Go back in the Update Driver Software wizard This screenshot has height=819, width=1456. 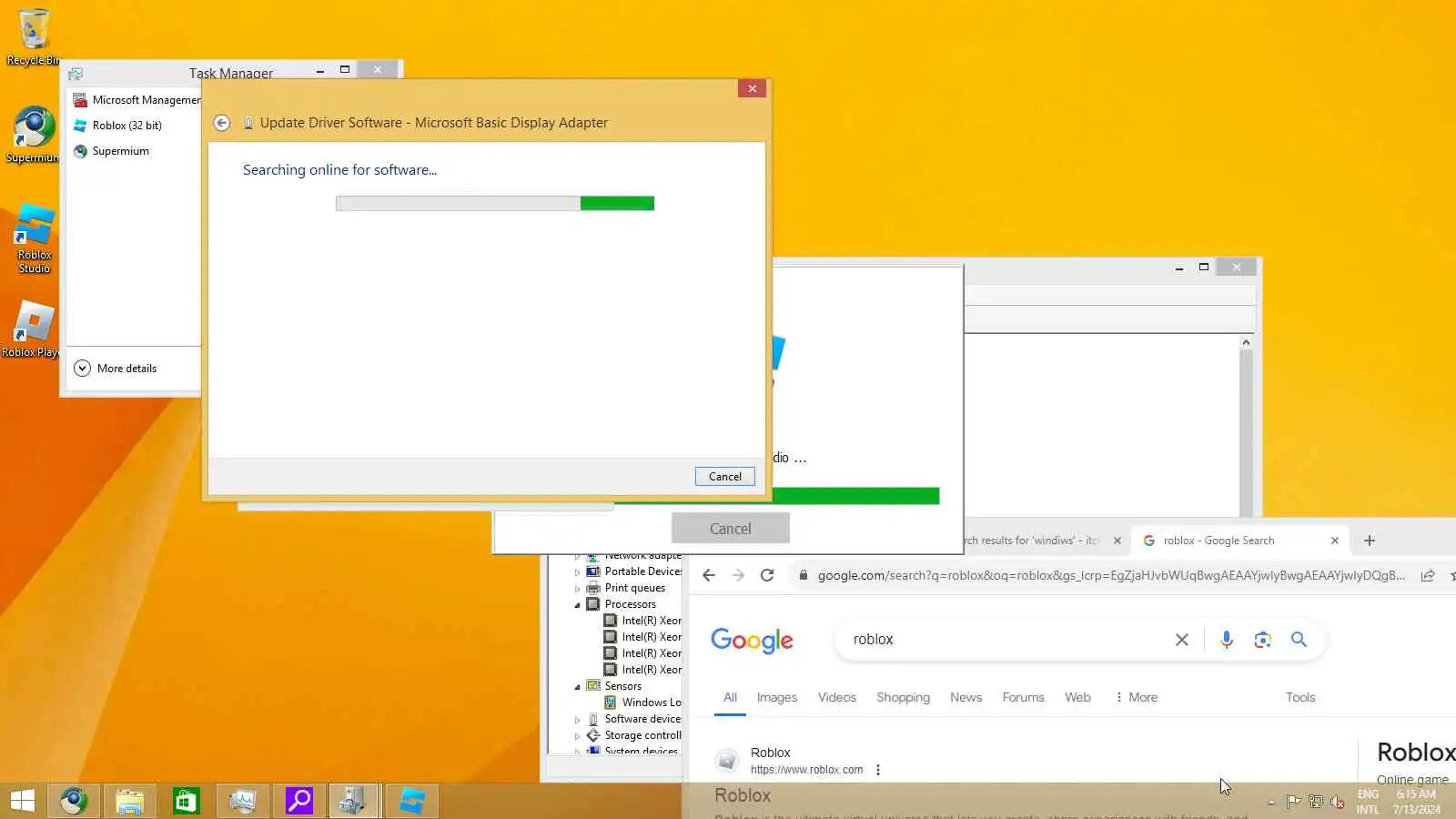point(221,123)
